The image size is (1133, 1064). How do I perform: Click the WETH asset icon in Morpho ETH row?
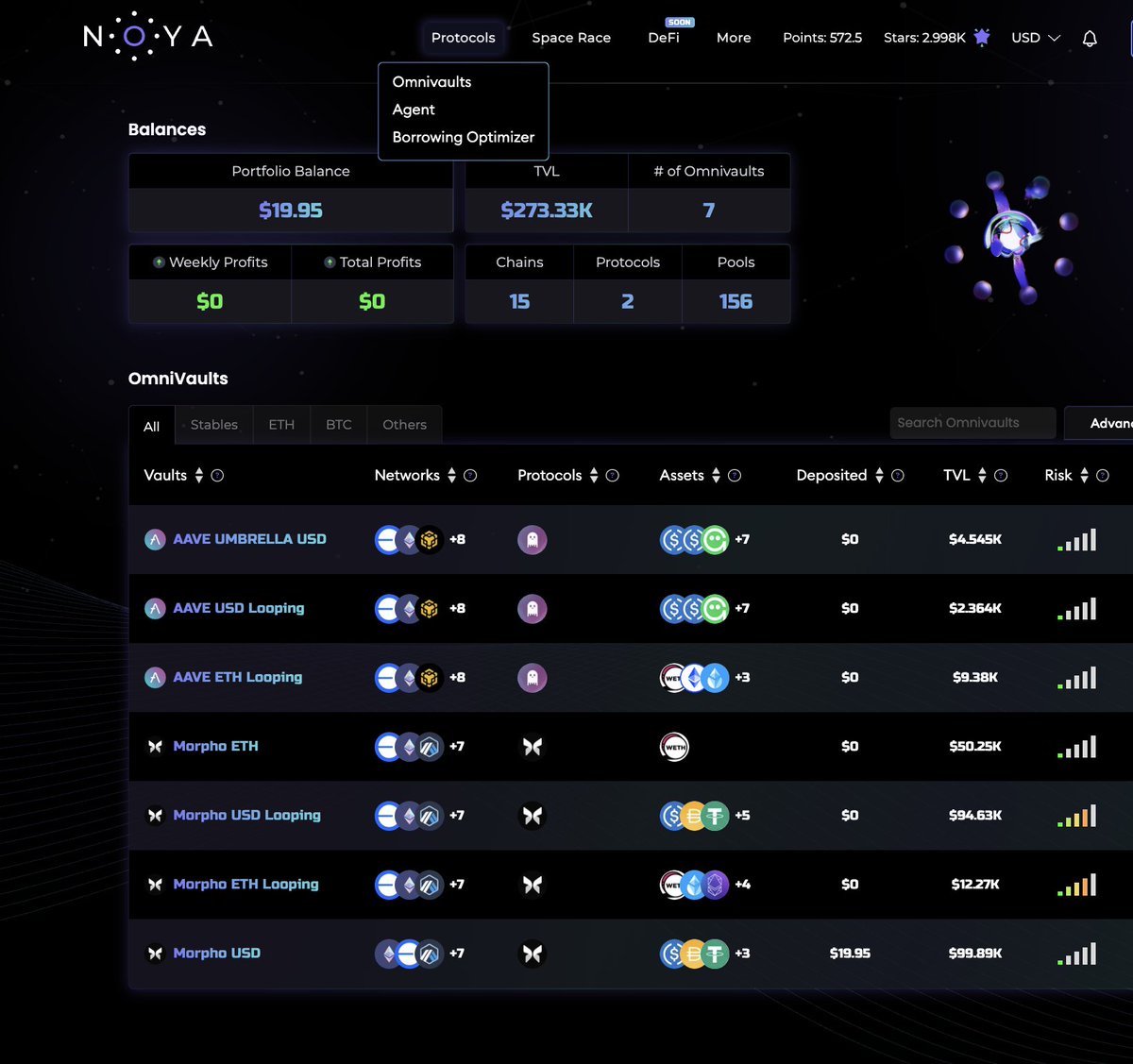674,747
